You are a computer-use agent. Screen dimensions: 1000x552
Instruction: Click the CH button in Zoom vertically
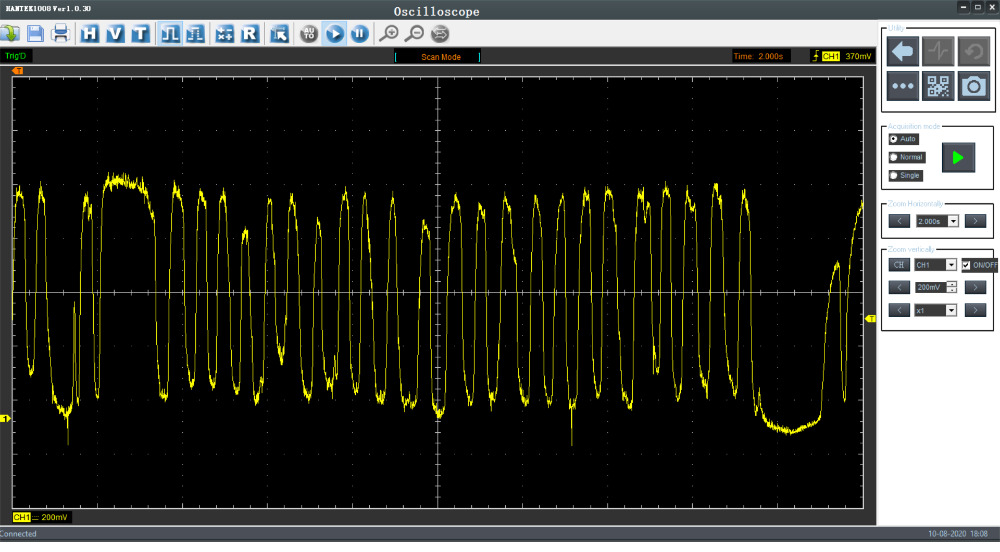click(899, 265)
